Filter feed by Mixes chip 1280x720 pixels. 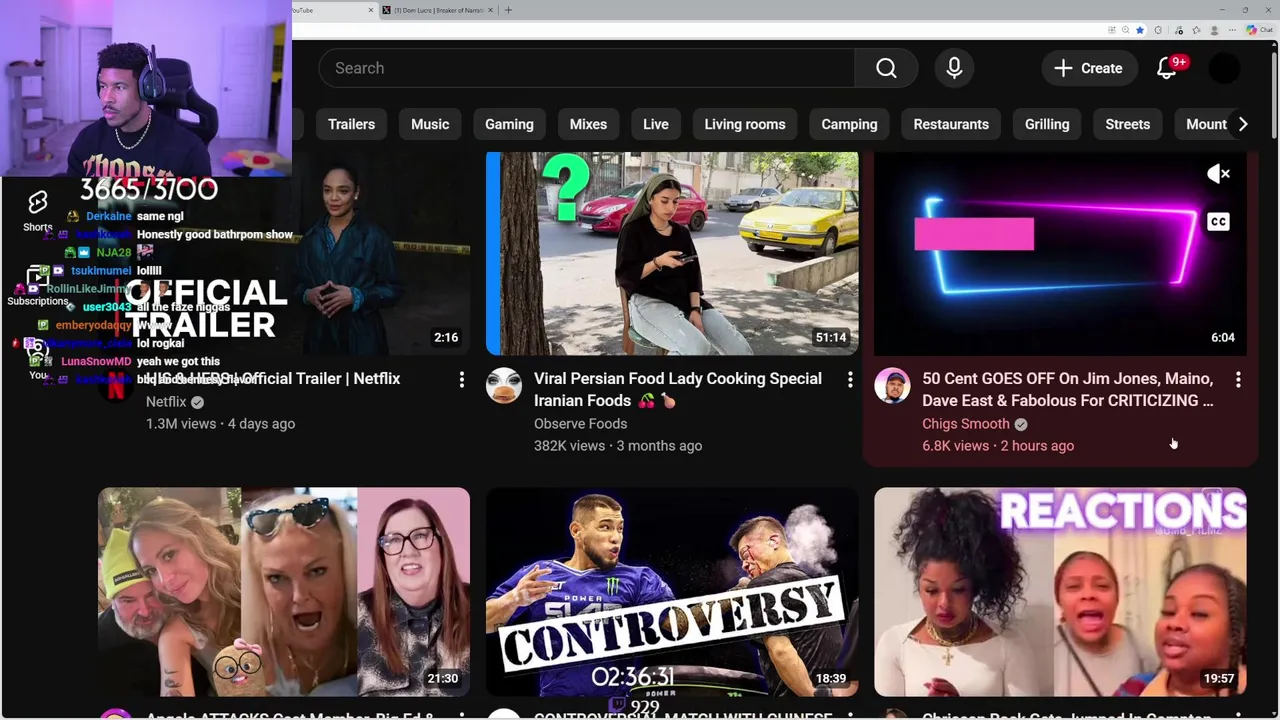pyautogui.click(x=588, y=124)
